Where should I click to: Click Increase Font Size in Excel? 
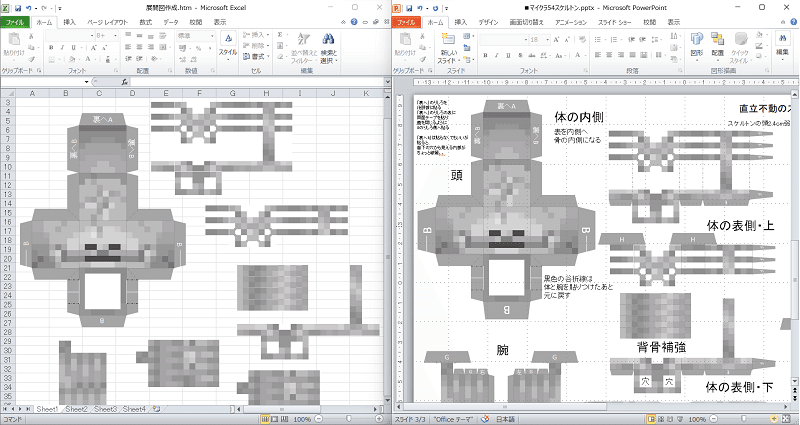(94, 47)
